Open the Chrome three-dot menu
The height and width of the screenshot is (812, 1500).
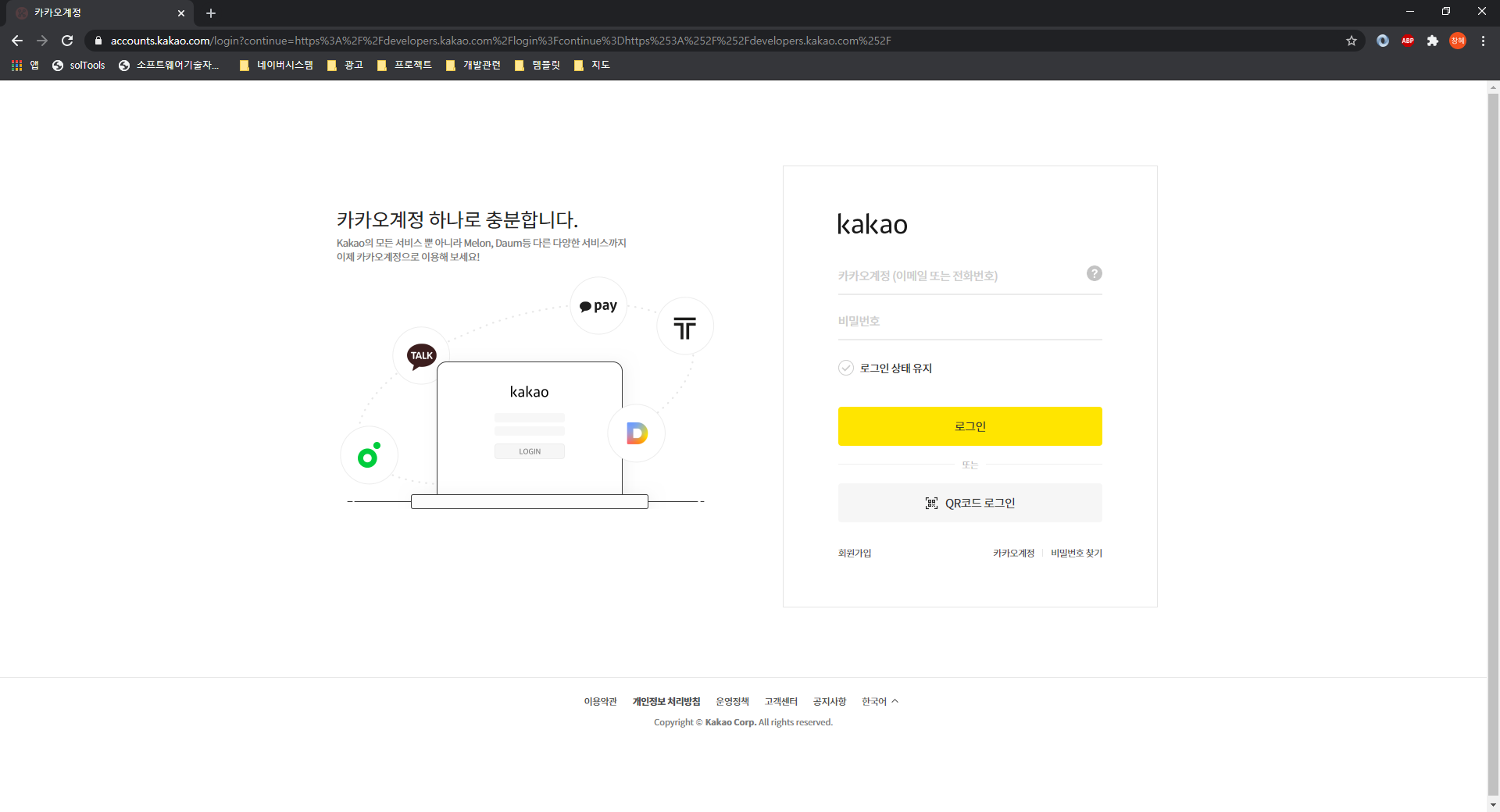pos(1483,41)
